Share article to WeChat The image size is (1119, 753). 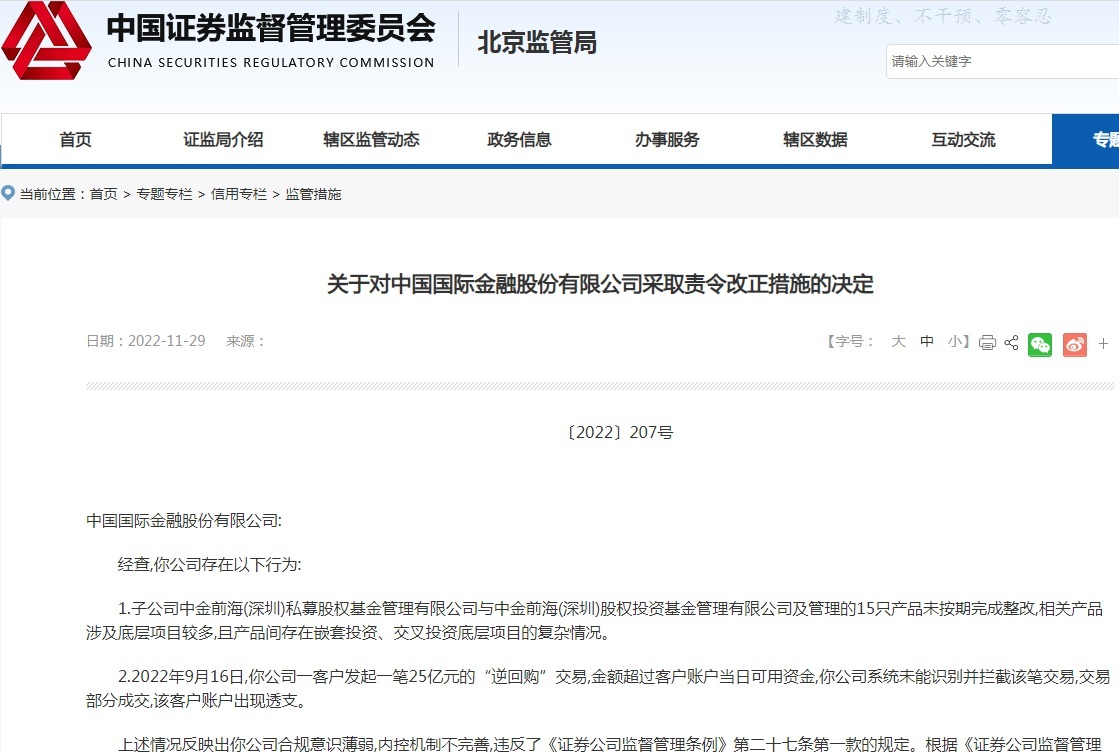1040,345
